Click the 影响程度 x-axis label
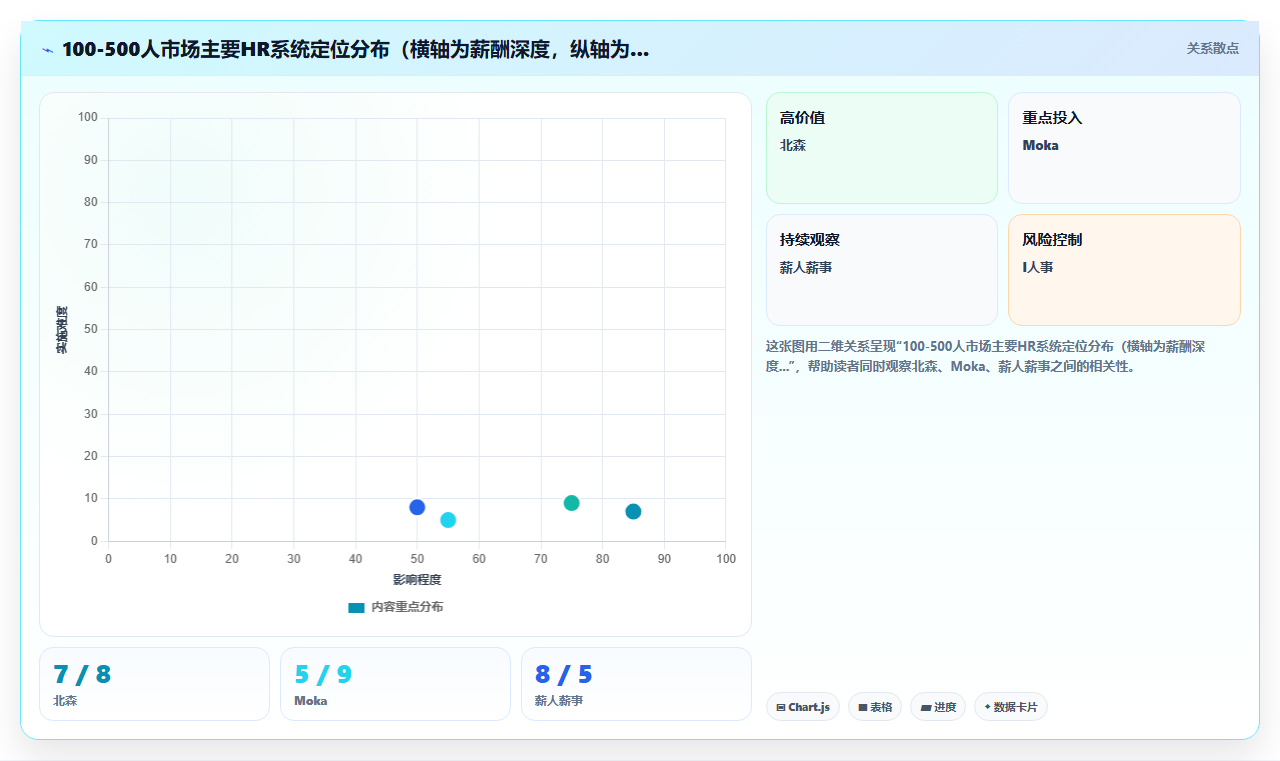This screenshot has width=1280, height=761. [417, 580]
